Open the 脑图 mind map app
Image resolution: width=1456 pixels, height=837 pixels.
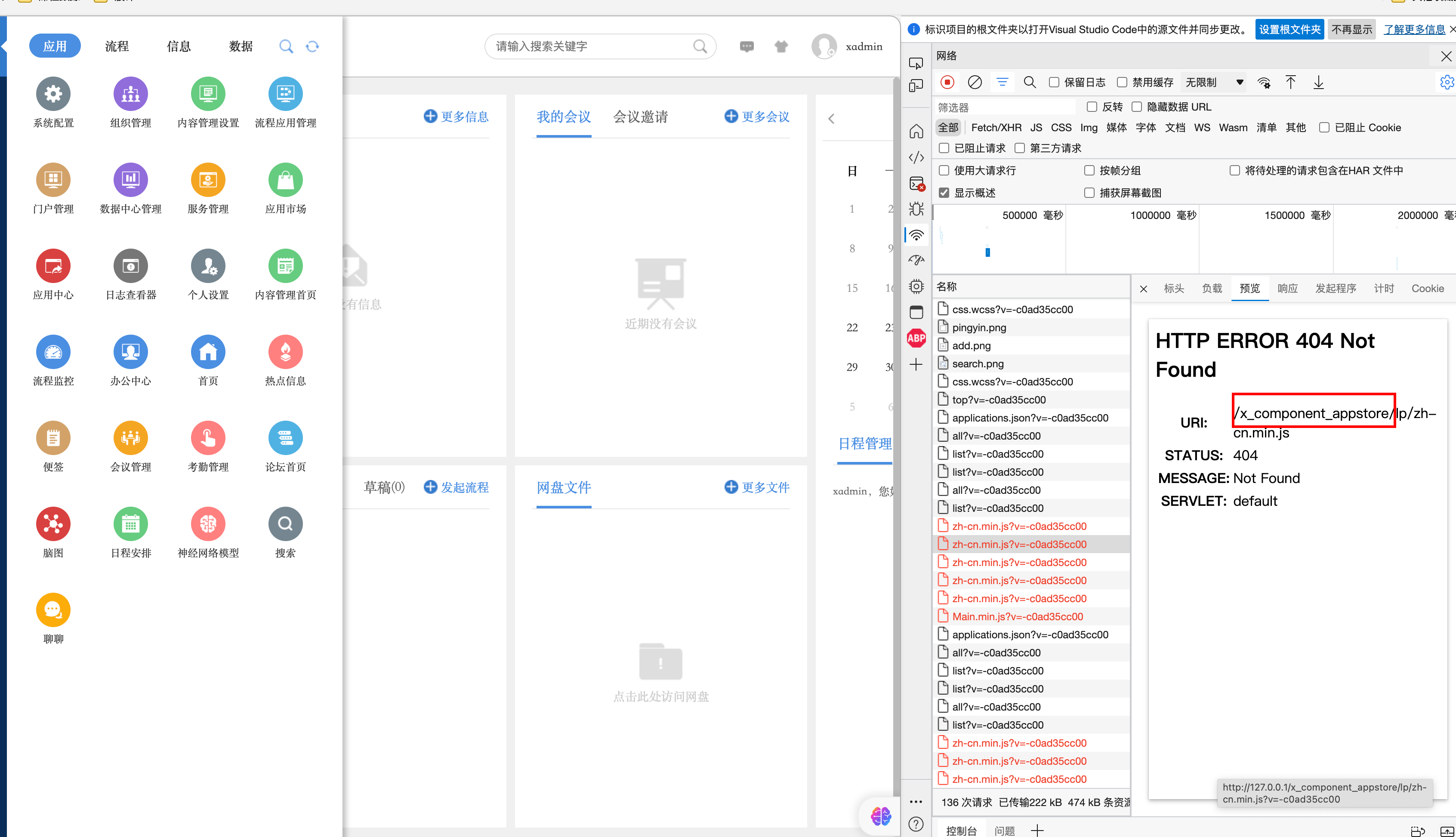(53, 524)
